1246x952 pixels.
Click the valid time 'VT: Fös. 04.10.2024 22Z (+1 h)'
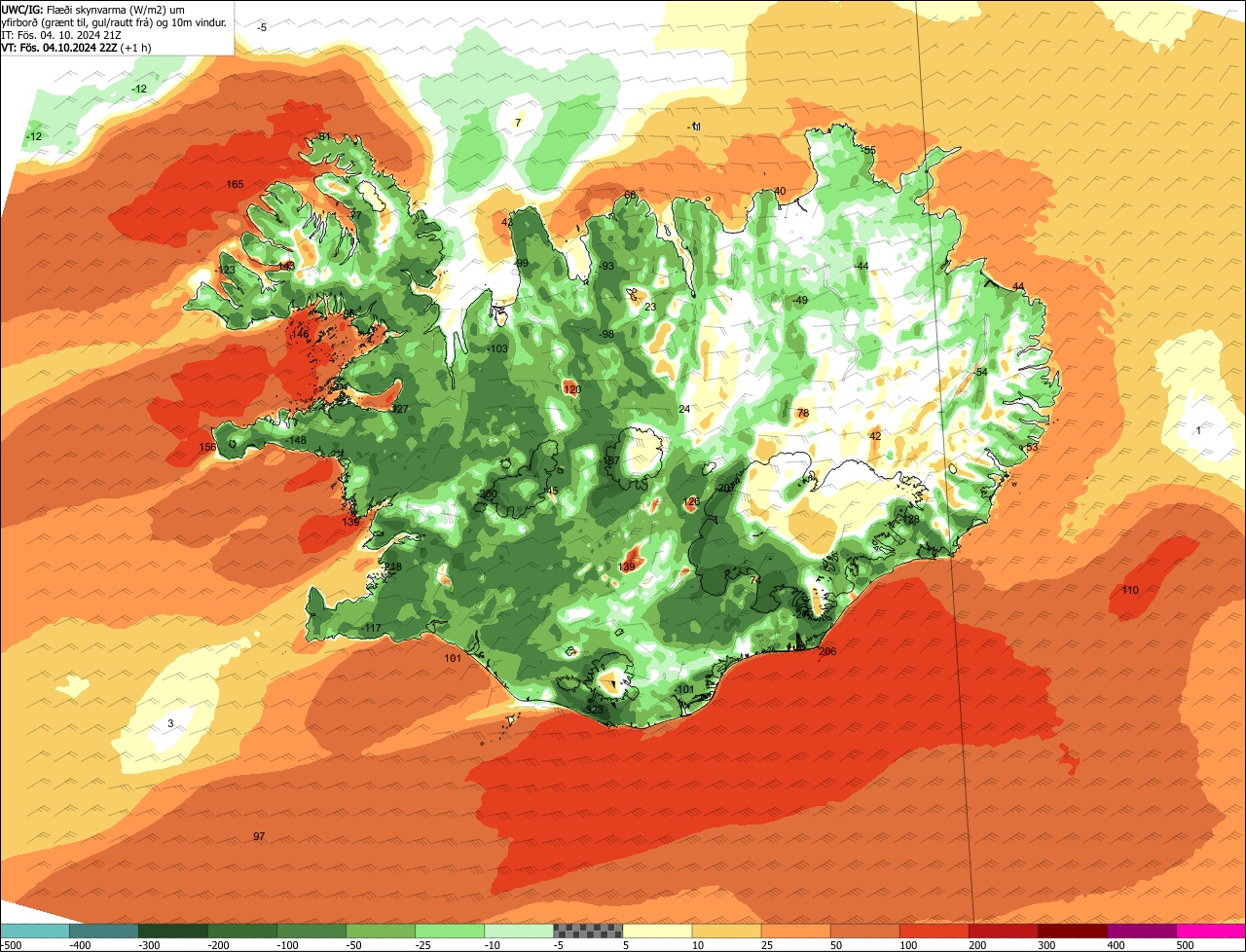(78, 47)
